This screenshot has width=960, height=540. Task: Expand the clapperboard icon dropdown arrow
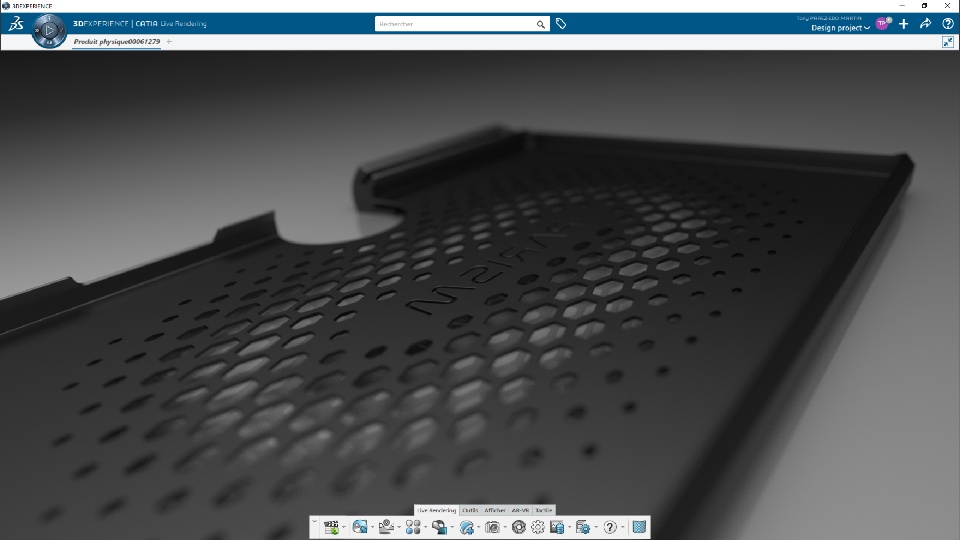[344, 528]
